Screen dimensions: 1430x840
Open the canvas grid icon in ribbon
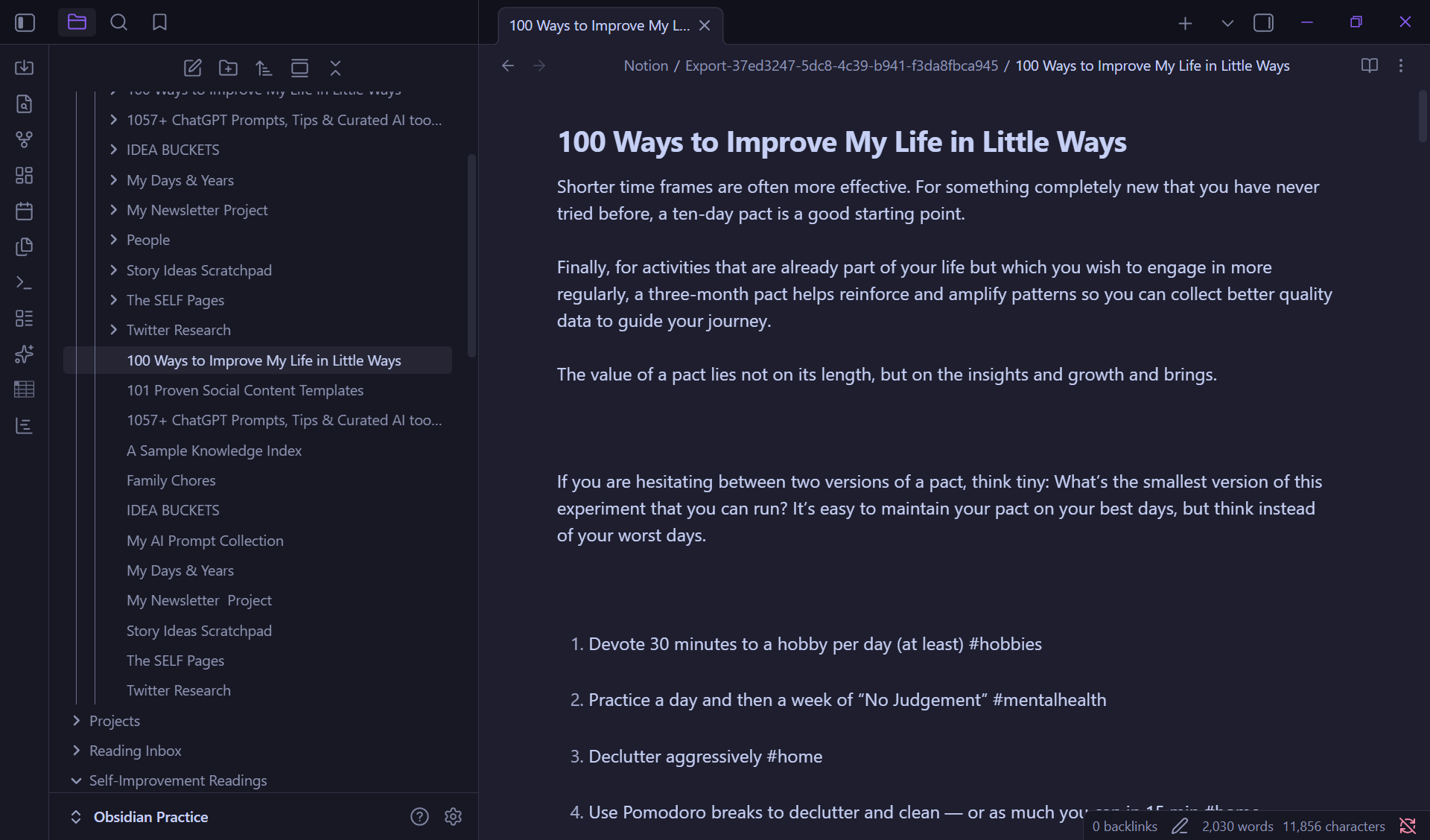(24, 175)
